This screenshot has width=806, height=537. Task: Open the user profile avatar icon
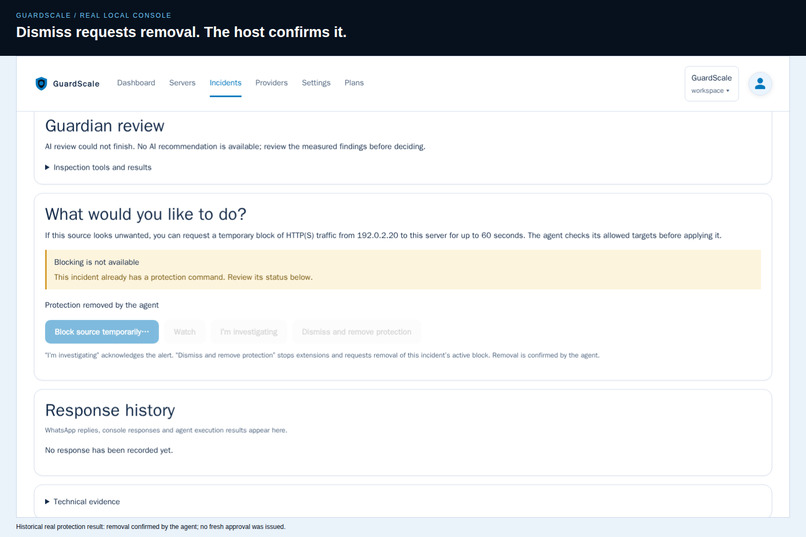coord(760,84)
